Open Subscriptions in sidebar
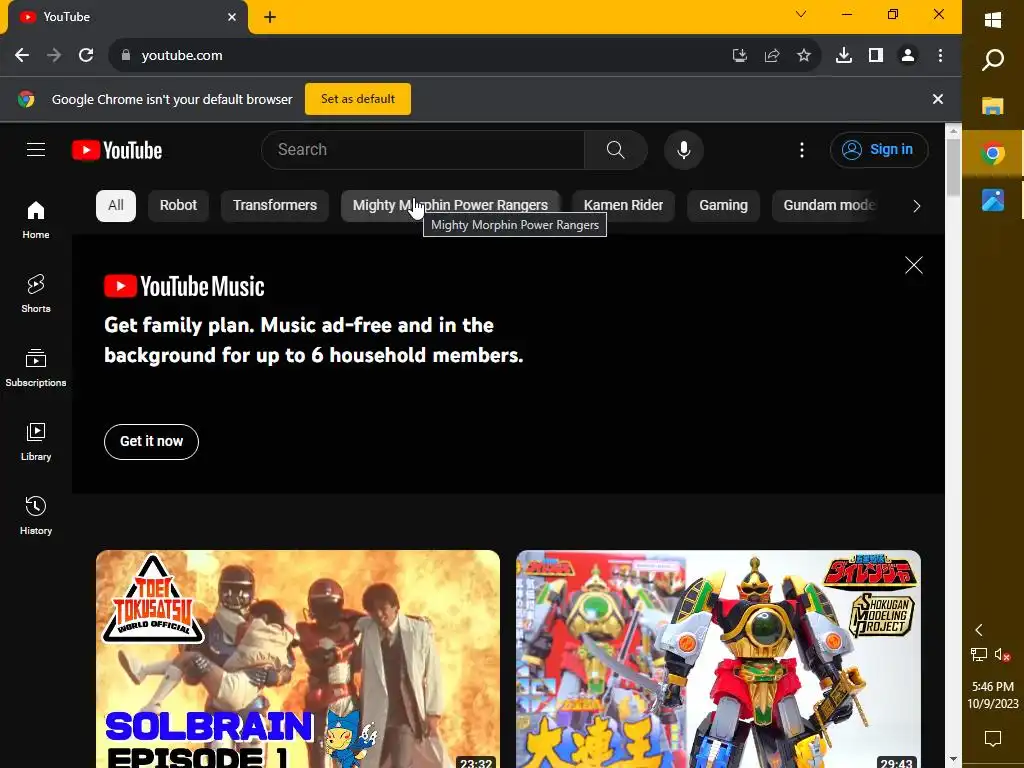This screenshot has height=768, width=1024. [x=36, y=368]
